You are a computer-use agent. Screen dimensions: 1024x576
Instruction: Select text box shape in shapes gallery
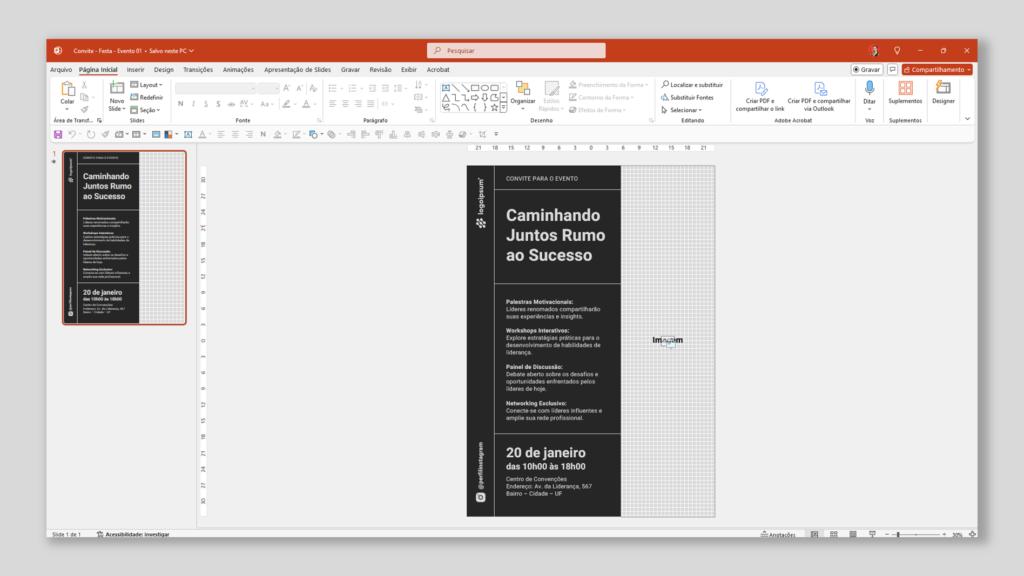pos(446,88)
